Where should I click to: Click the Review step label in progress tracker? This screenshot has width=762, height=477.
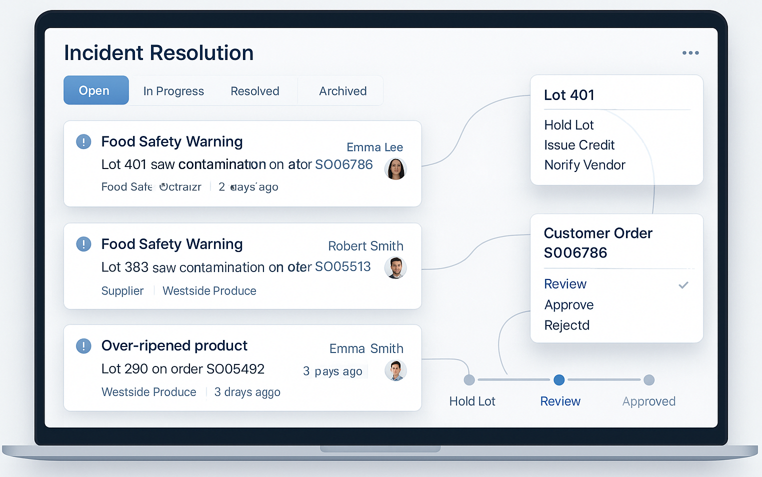560,401
